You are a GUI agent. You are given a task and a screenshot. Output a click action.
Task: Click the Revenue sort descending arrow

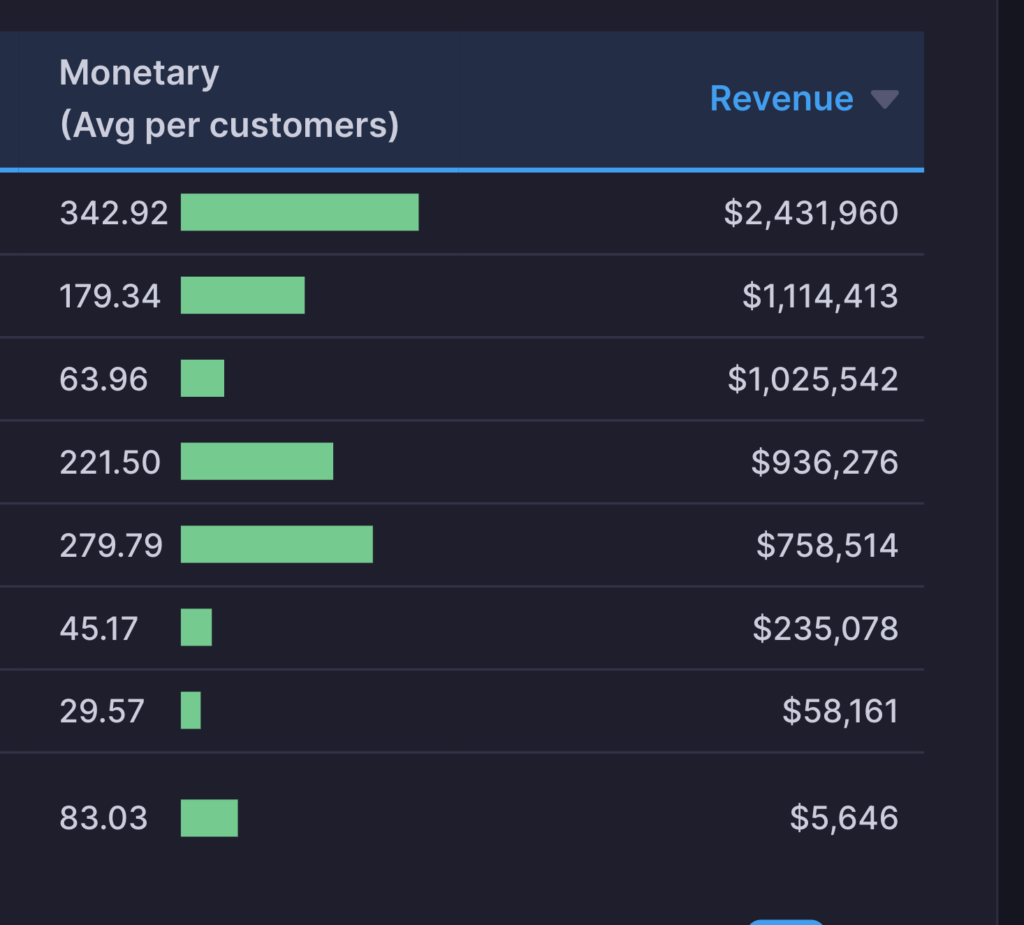pos(885,99)
